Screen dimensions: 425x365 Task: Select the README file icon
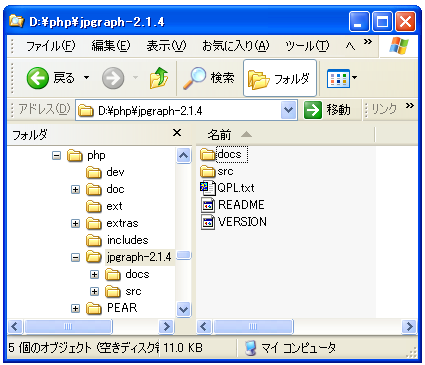pyautogui.click(x=208, y=205)
